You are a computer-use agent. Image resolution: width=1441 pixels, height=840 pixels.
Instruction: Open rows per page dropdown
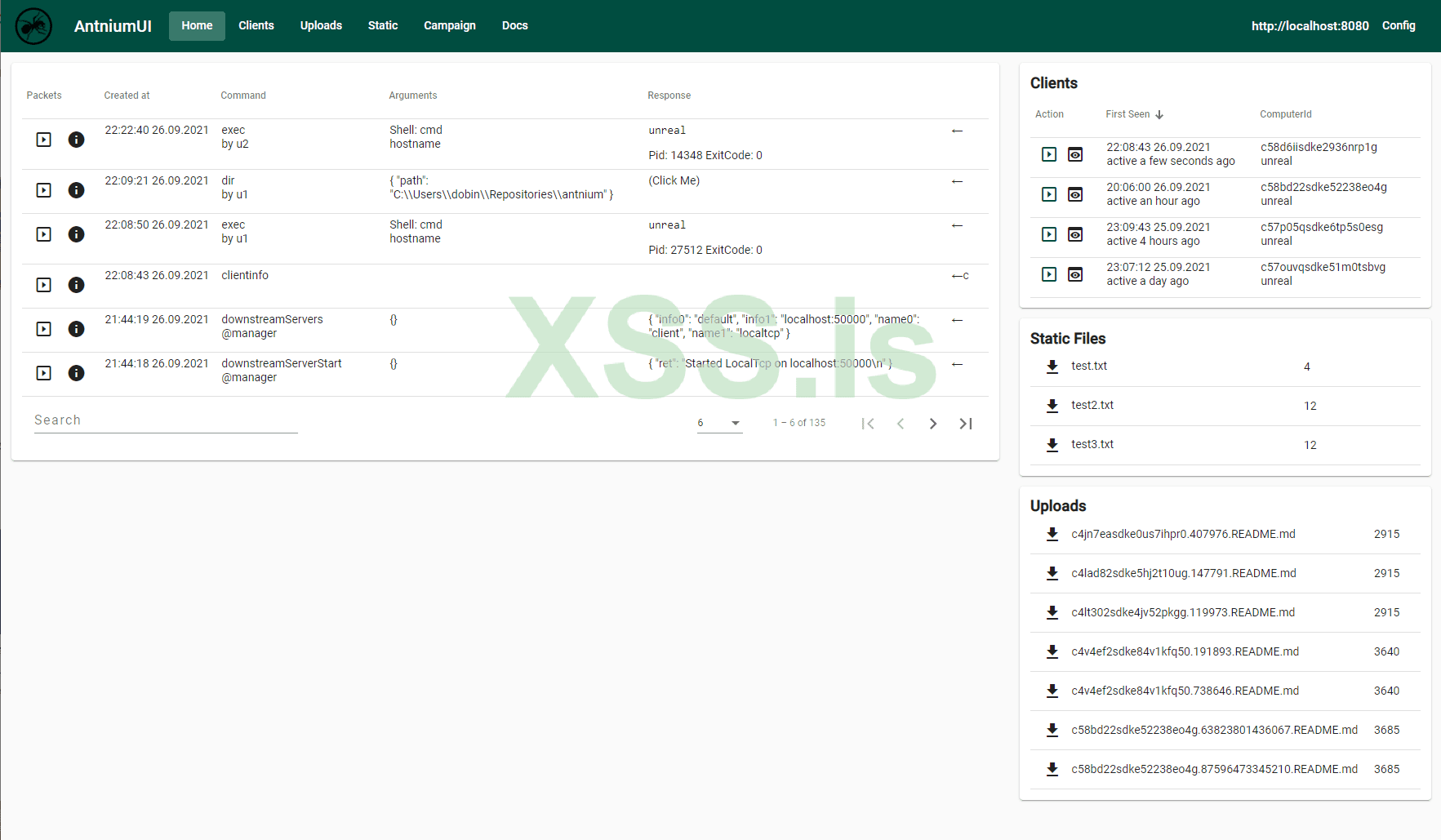[x=719, y=423]
